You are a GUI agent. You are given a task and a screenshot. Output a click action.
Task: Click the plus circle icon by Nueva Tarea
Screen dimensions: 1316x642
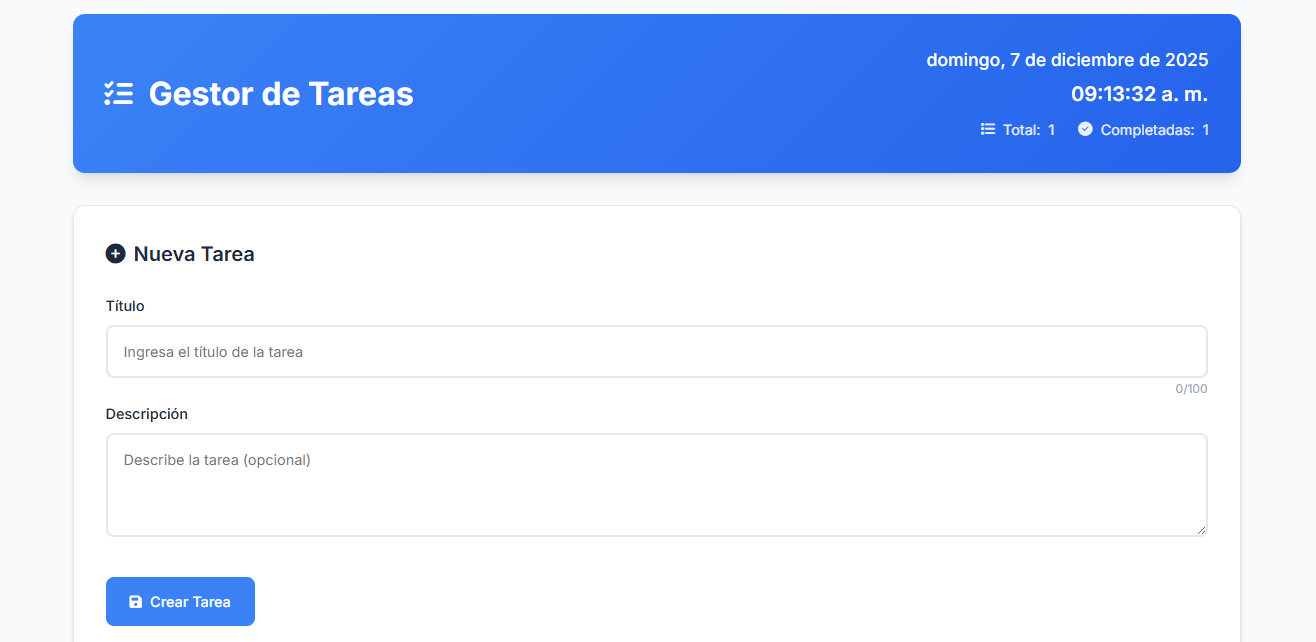click(116, 254)
